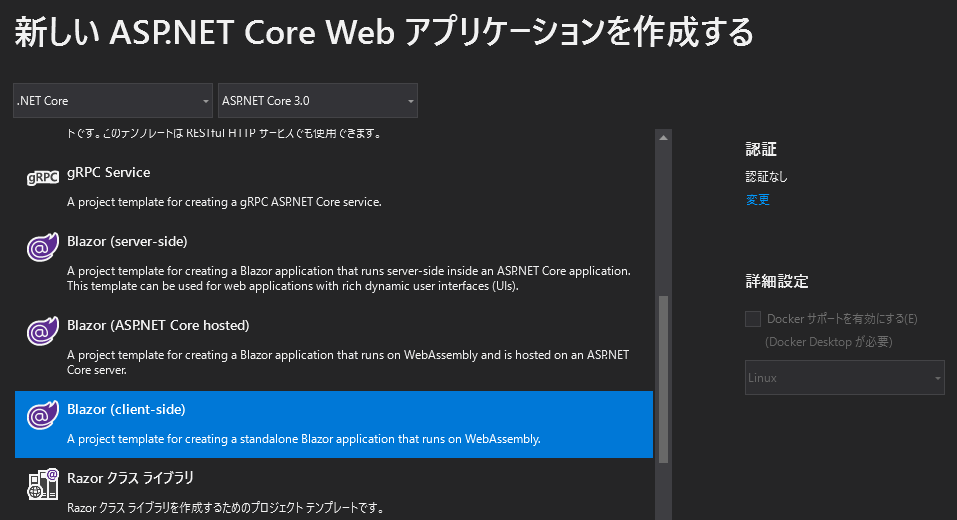
Task: Click the gRPC Service template icon
Action: pyautogui.click(x=43, y=178)
